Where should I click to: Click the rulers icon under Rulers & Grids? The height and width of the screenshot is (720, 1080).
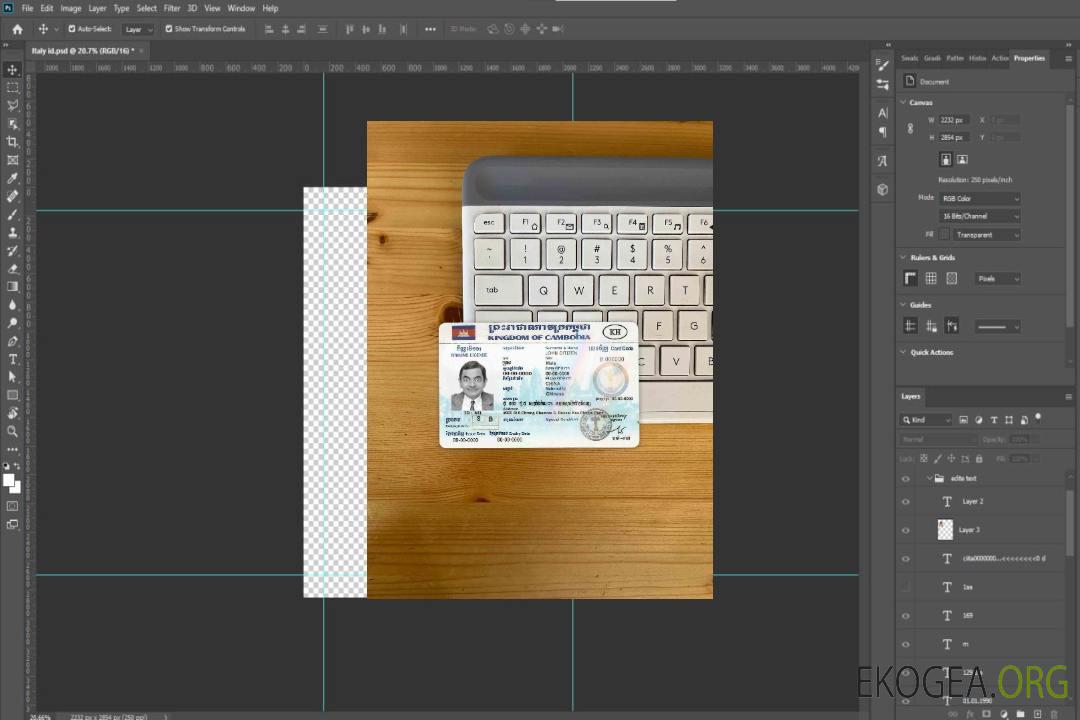click(910, 279)
